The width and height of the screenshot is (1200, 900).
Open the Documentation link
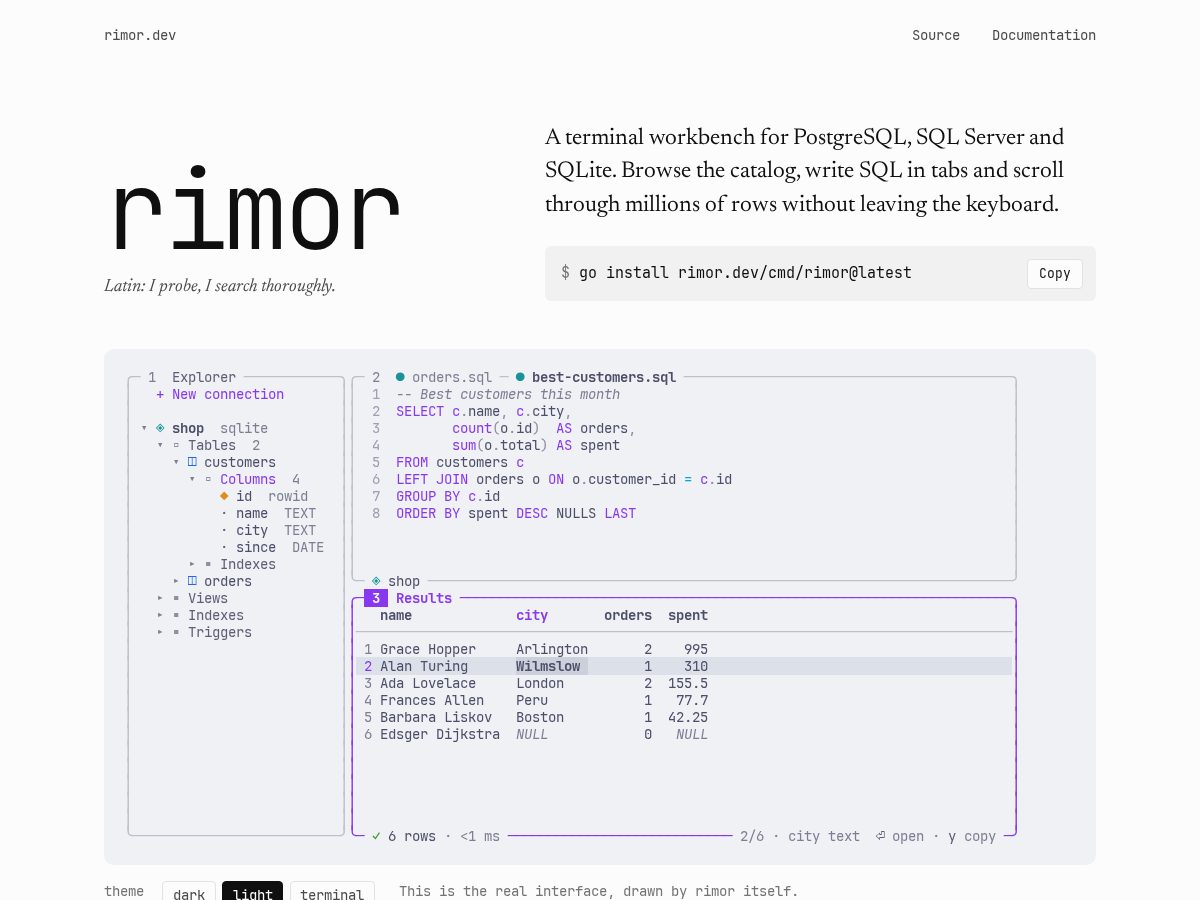[1044, 35]
